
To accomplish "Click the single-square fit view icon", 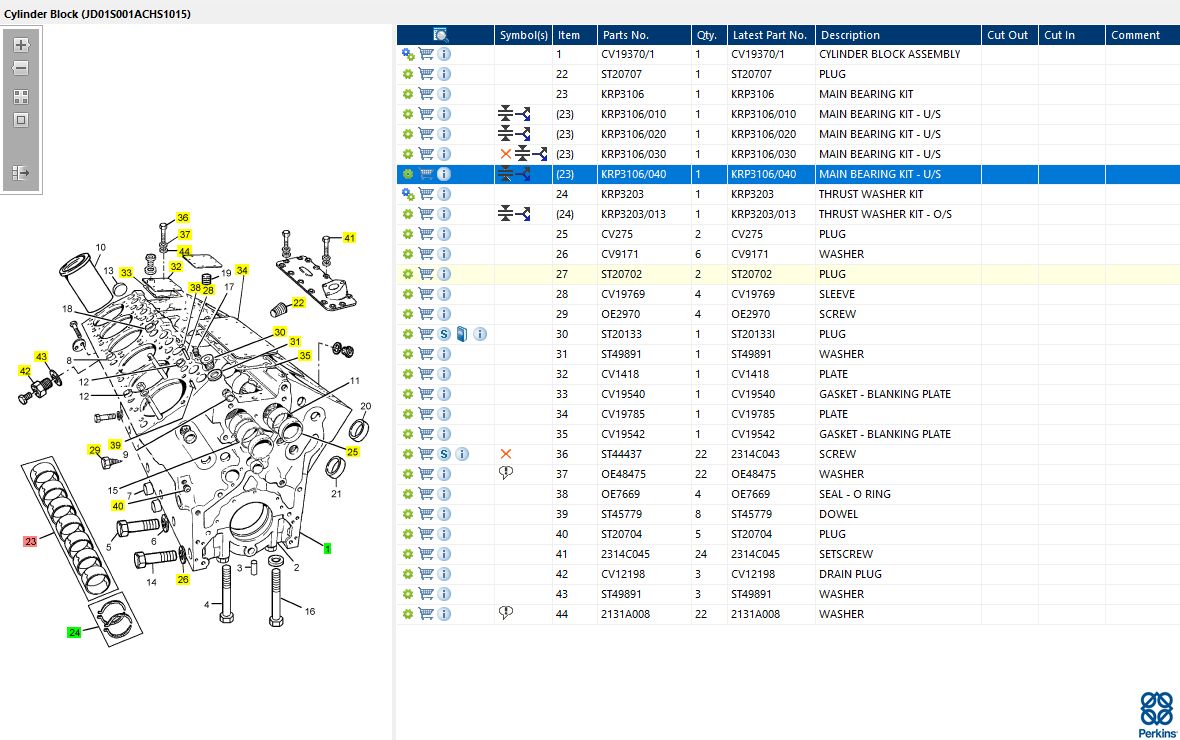I will (x=21, y=120).
